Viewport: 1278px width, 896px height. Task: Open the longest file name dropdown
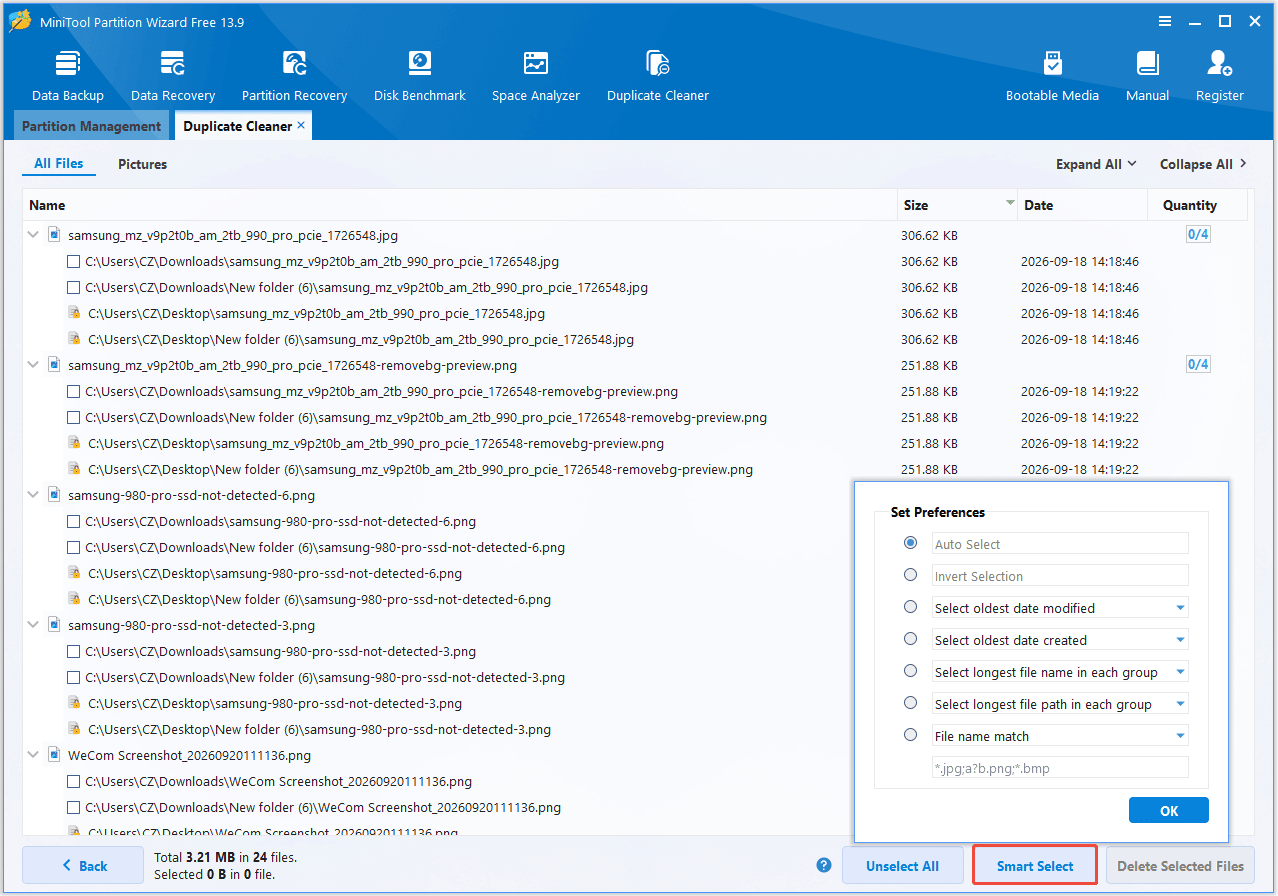click(x=1060, y=672)
